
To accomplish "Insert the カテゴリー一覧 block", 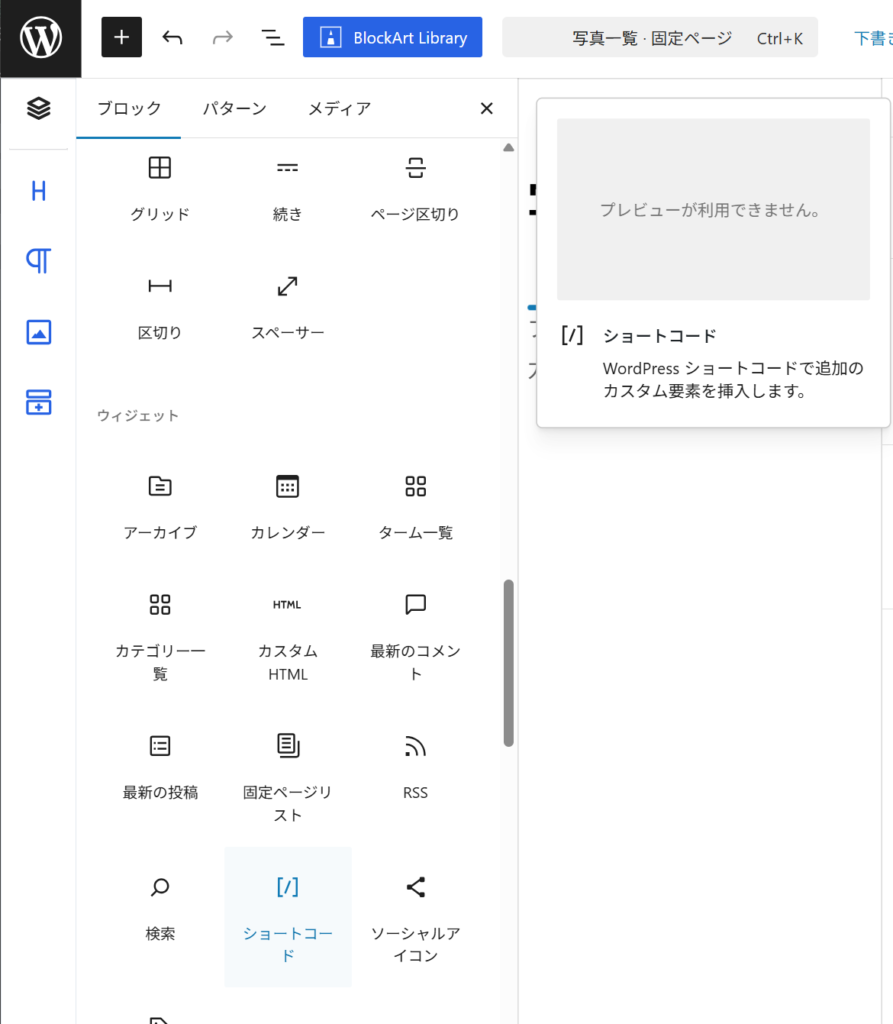I will [160, 637].
